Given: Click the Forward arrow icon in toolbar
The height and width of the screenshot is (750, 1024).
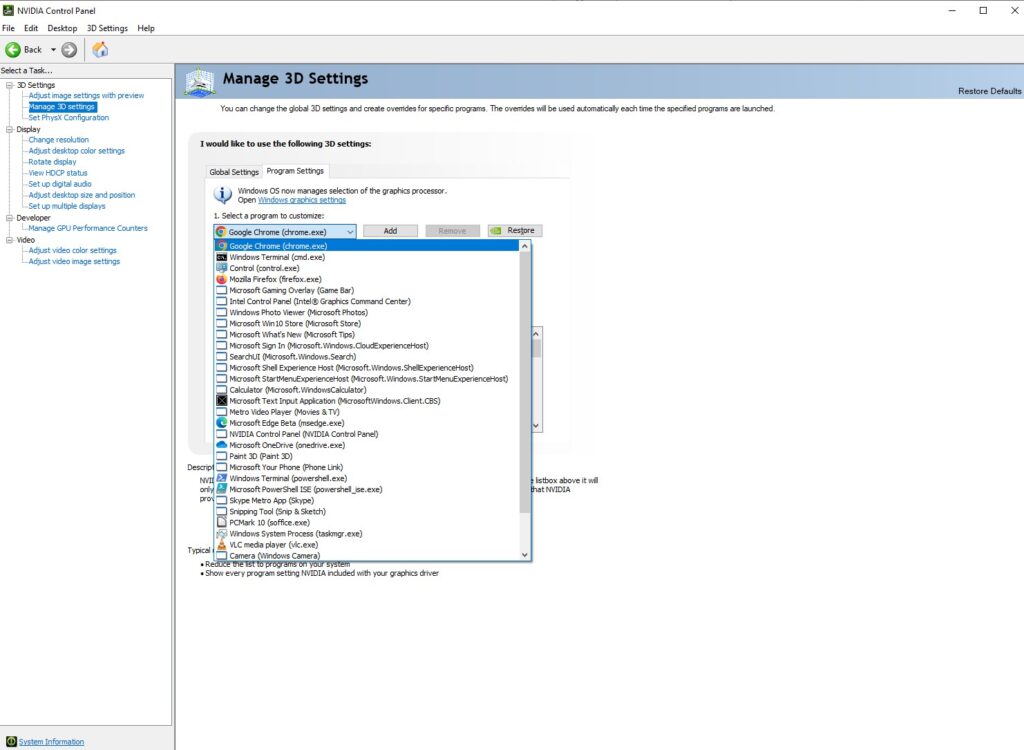Looking at the screenshot, I should [69, 50].
